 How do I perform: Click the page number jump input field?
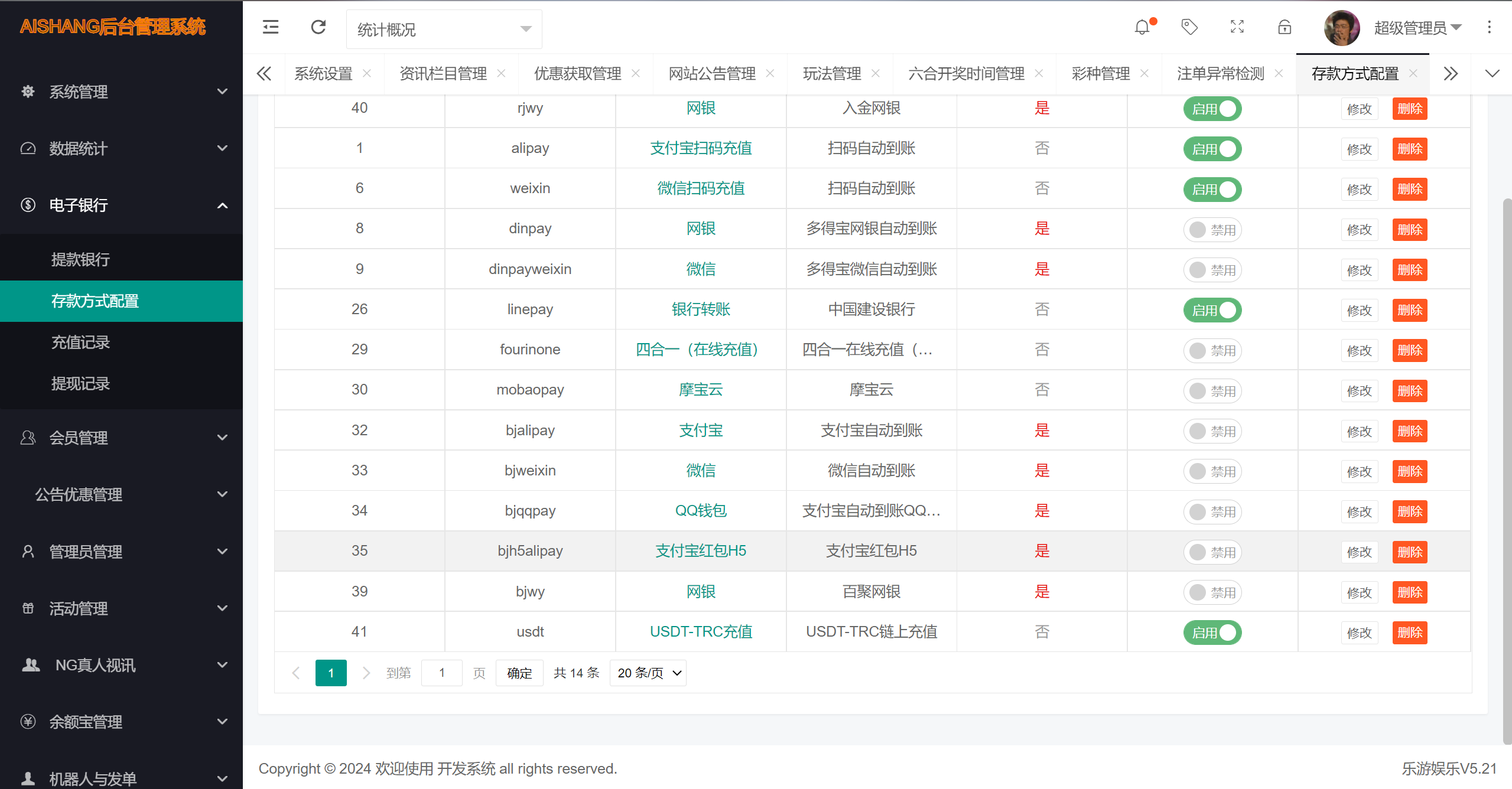click(441, 673)
